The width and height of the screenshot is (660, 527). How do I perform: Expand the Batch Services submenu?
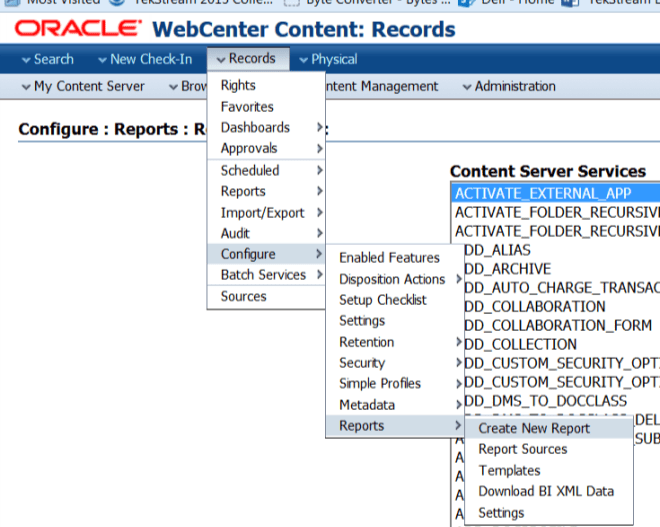pos(266,275)
